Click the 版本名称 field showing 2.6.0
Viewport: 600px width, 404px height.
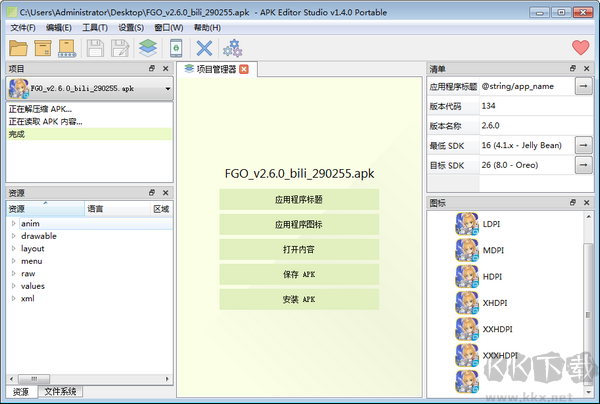536,125
